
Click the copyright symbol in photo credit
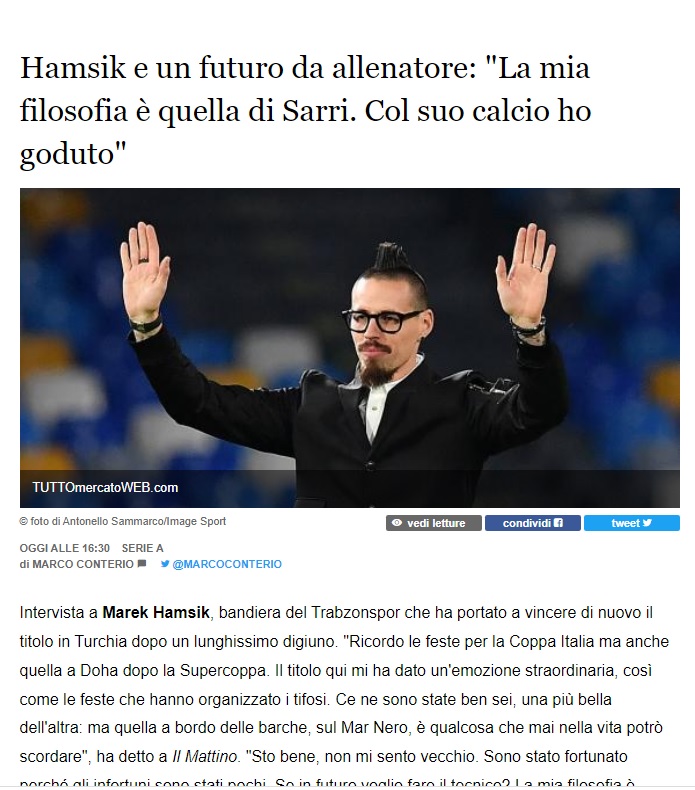pyautogui.click(x=23, y=521)
